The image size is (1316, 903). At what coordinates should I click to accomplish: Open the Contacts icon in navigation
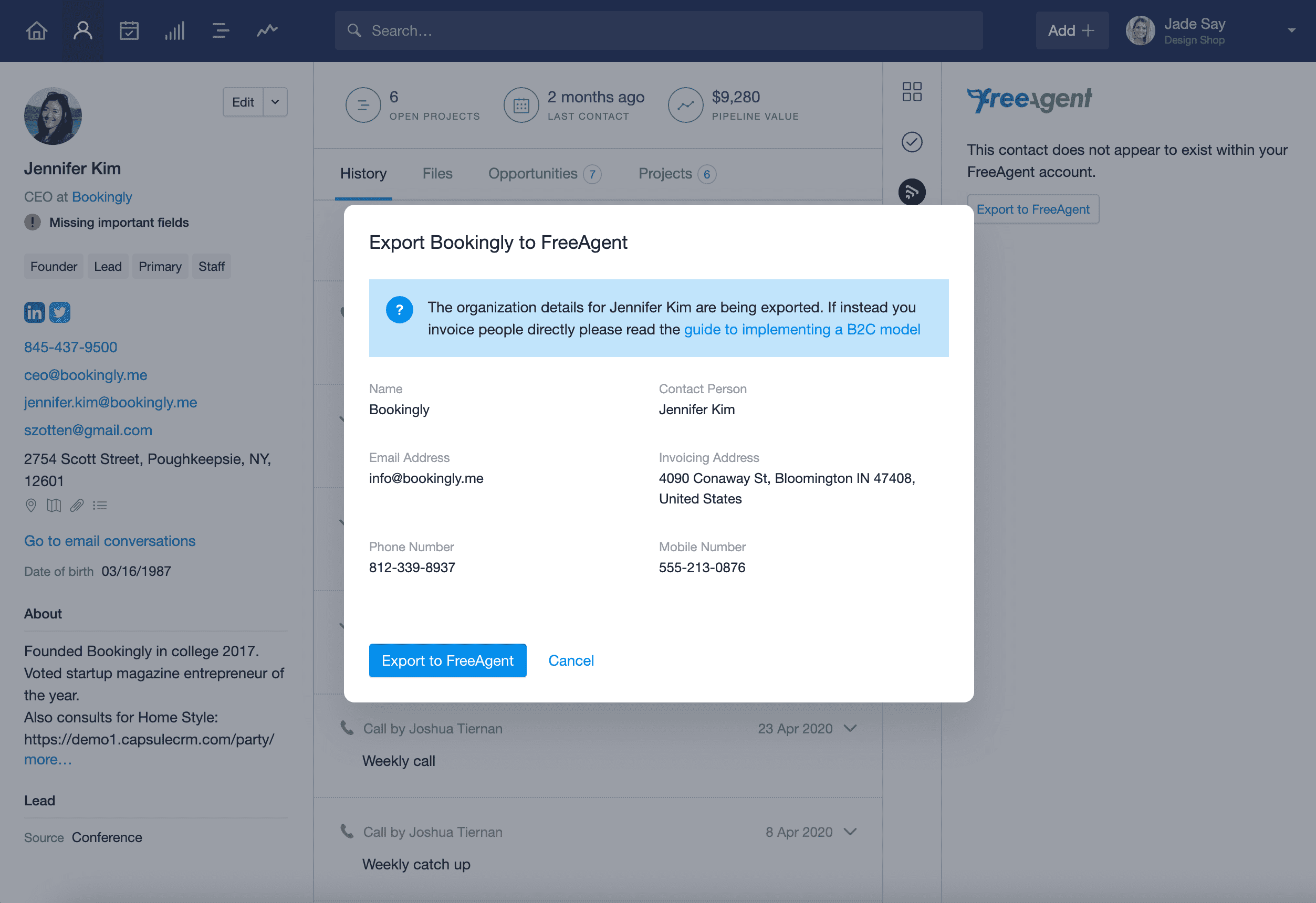coord(84,30)
